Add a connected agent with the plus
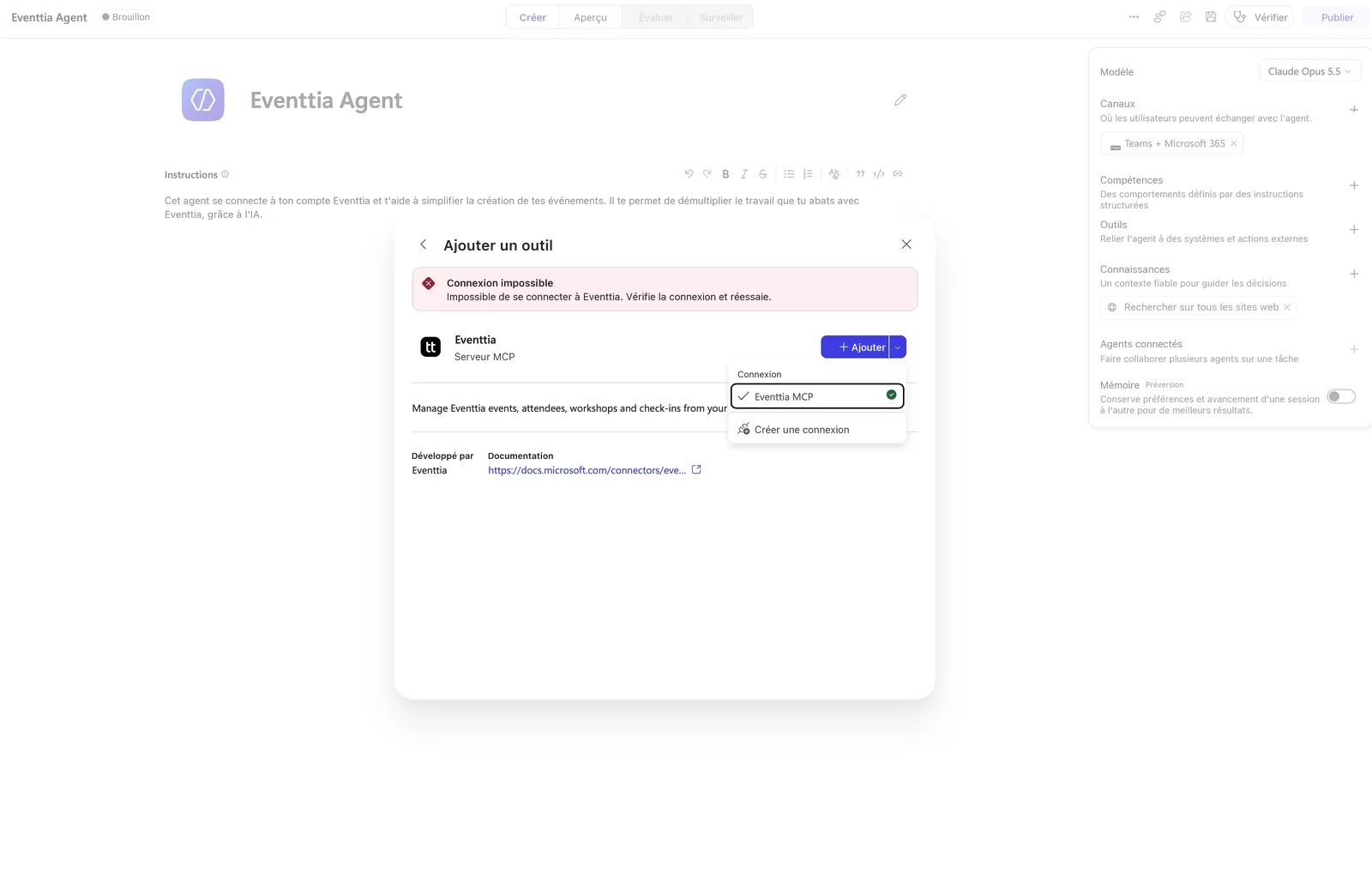 (1354, 349)
